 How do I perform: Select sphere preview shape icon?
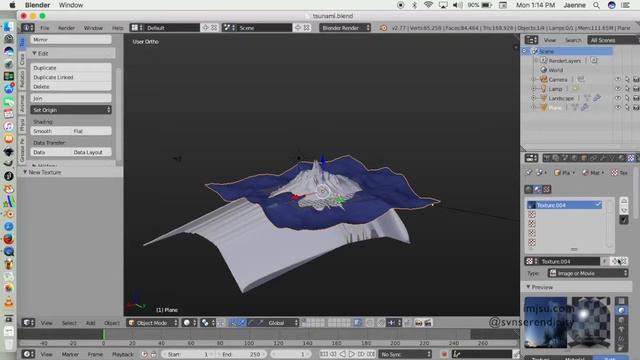(x=622, y=310)
